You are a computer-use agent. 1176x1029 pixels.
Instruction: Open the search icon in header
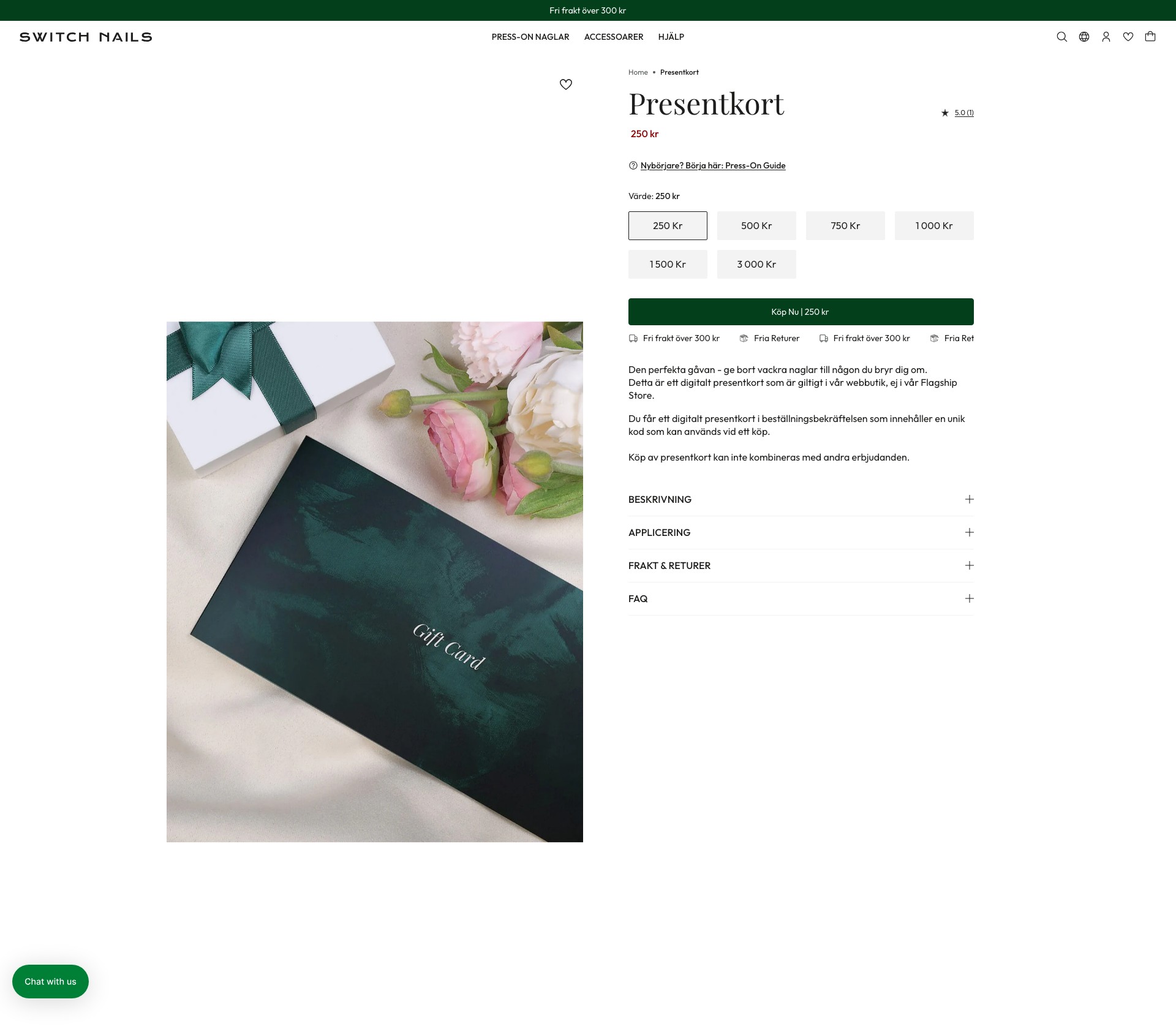click(x=1062, y=37)
